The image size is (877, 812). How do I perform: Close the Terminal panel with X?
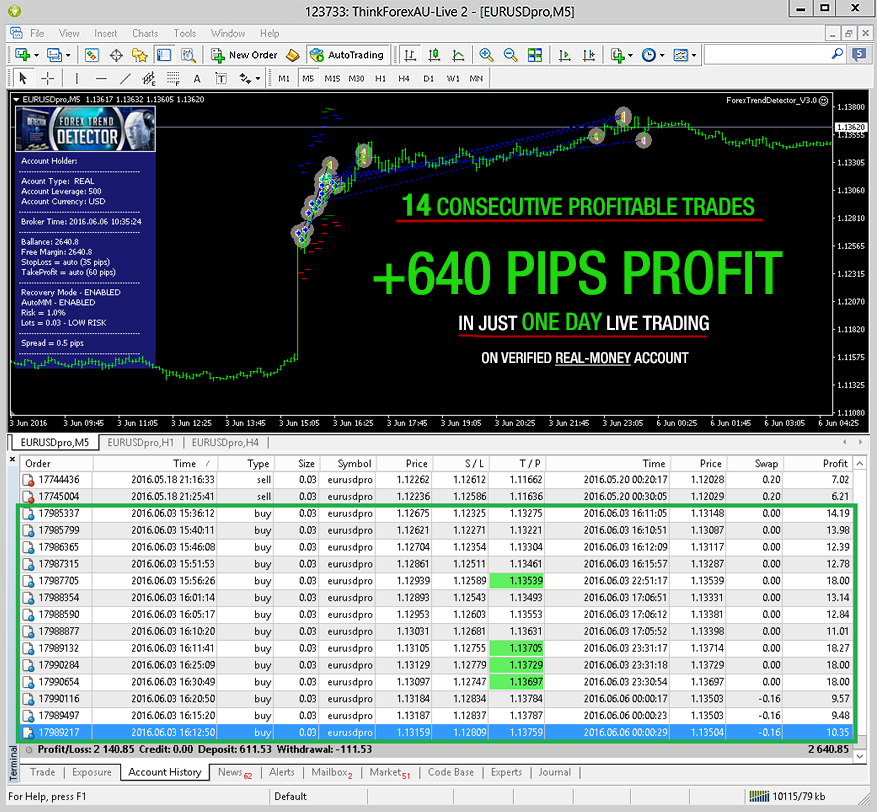click(12, 459)
